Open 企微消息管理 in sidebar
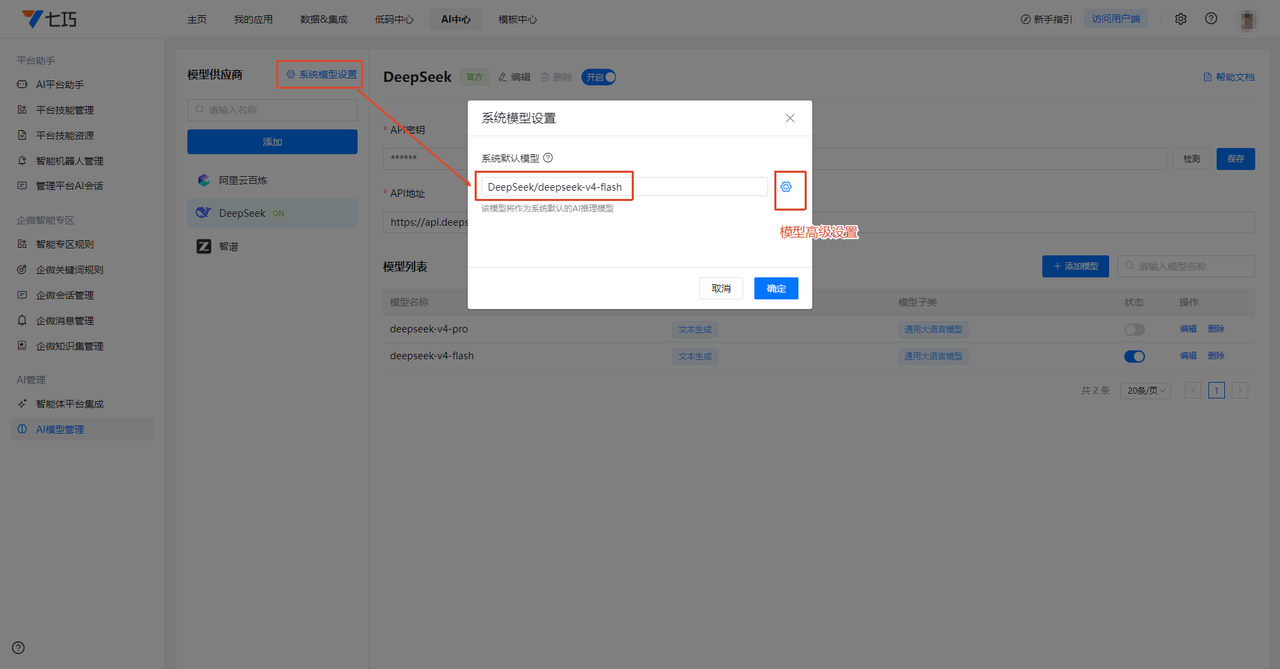This screenshot has width=1280, height=669. (82, 321)
